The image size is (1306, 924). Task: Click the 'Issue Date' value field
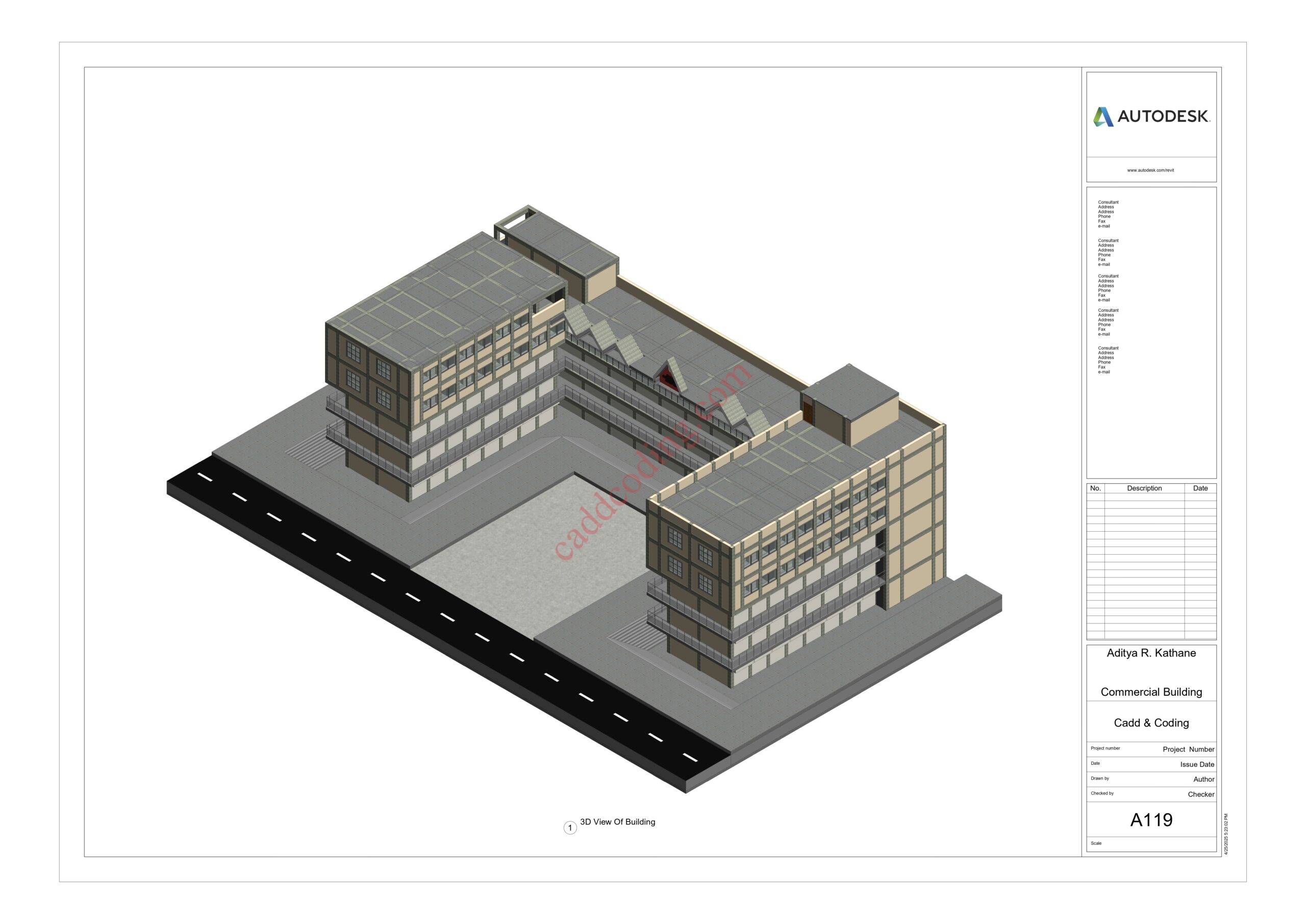pos(1197,764)
